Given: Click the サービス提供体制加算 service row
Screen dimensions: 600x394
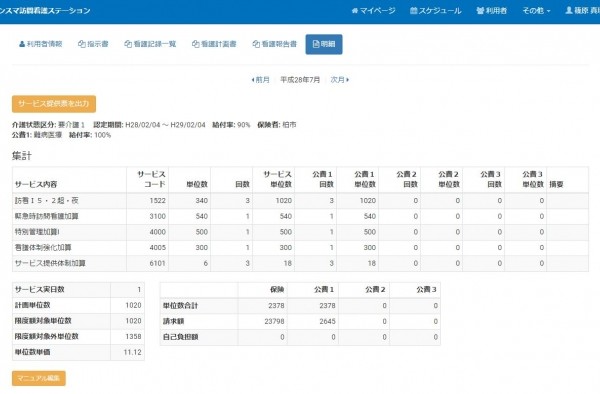Looking at the screenshot, I should 300,264.
